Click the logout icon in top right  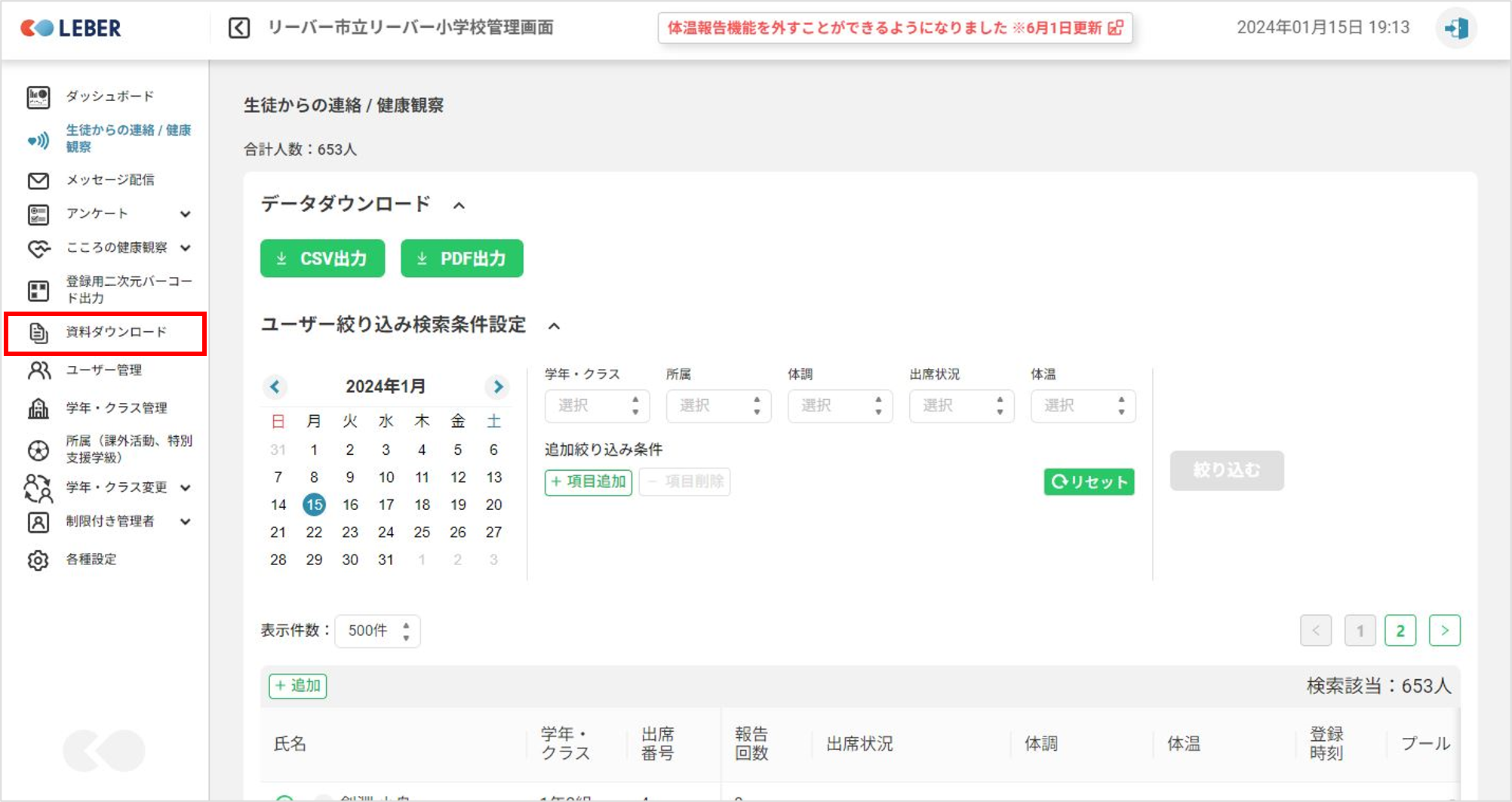1455,29
